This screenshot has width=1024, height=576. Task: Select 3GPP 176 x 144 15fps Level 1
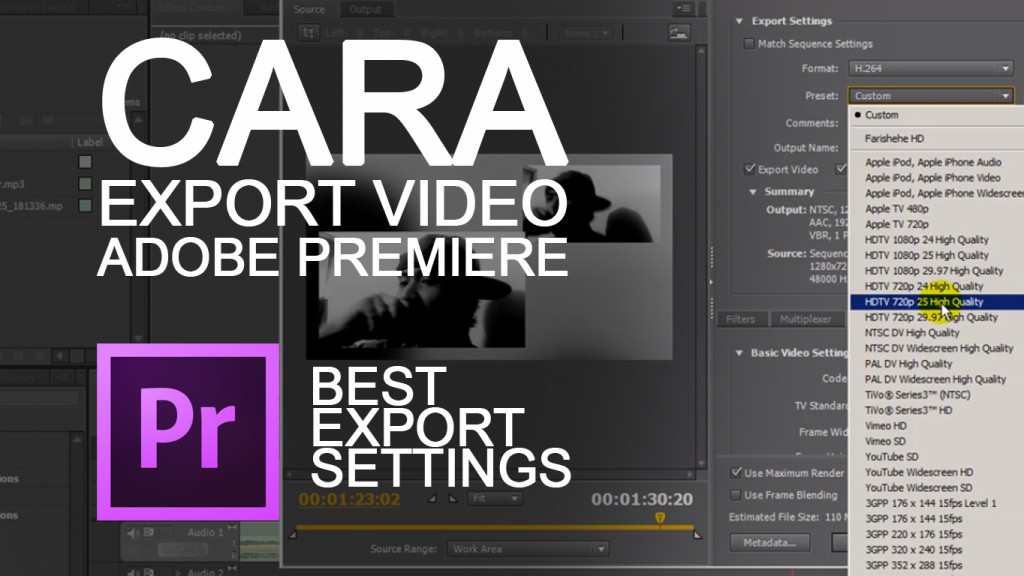937,504
